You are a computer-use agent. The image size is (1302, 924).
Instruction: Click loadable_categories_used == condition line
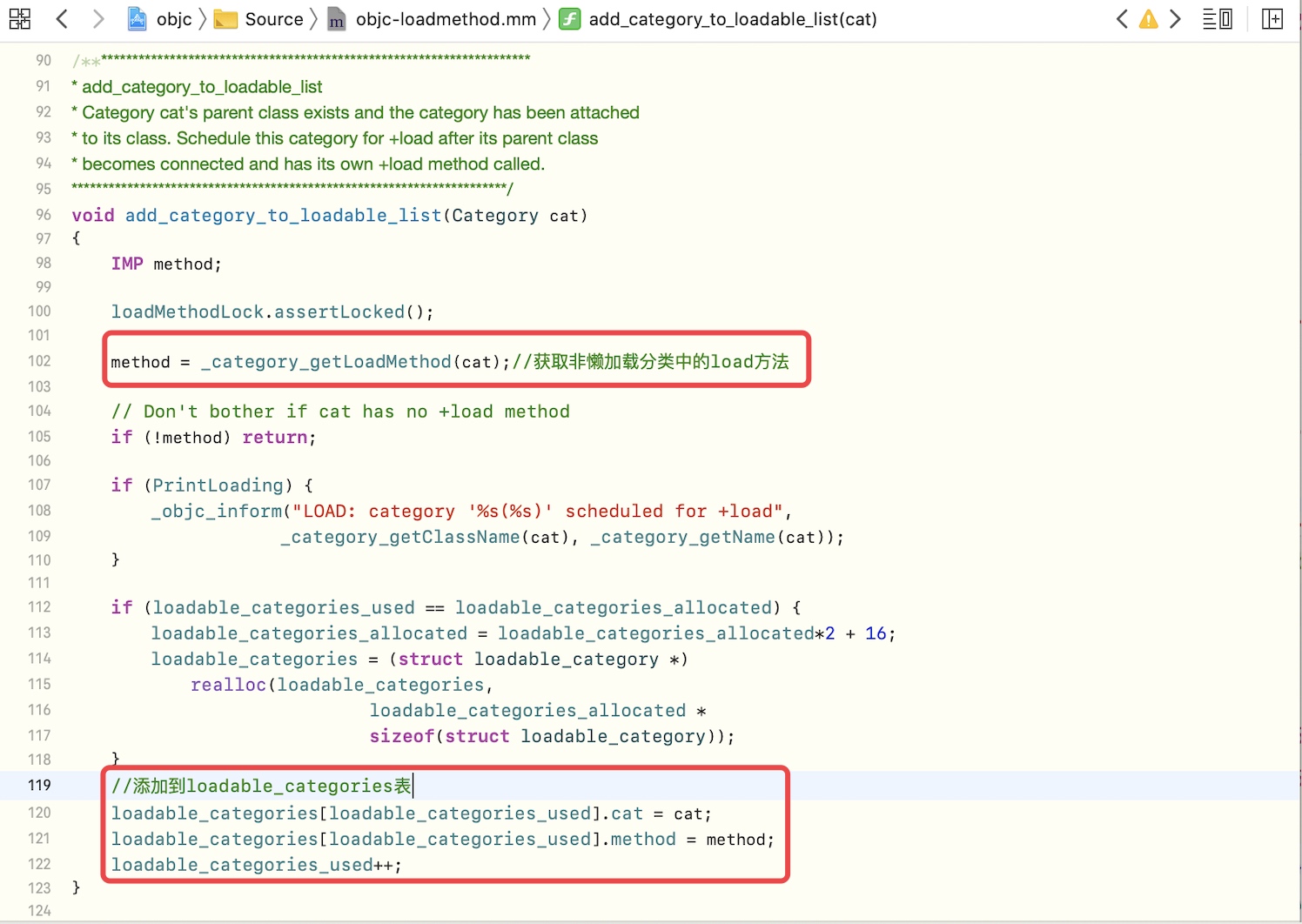click(456, 607)
